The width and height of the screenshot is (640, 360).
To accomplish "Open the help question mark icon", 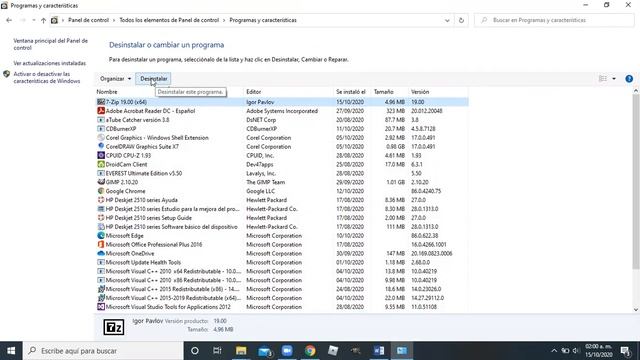I will pyautogui.click(x=629, y=79).
